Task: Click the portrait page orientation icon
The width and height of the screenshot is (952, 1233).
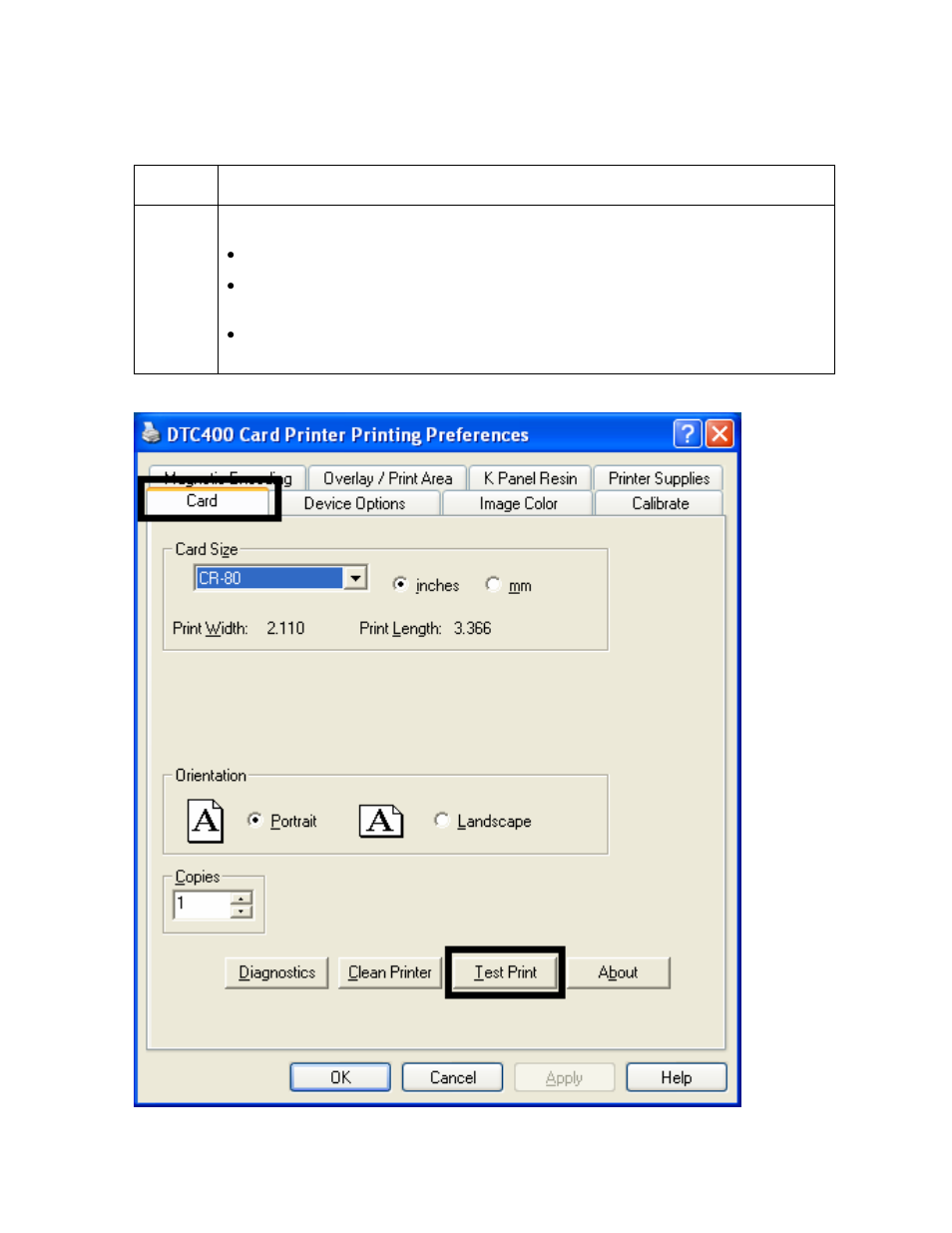Action: pos(206,821)
